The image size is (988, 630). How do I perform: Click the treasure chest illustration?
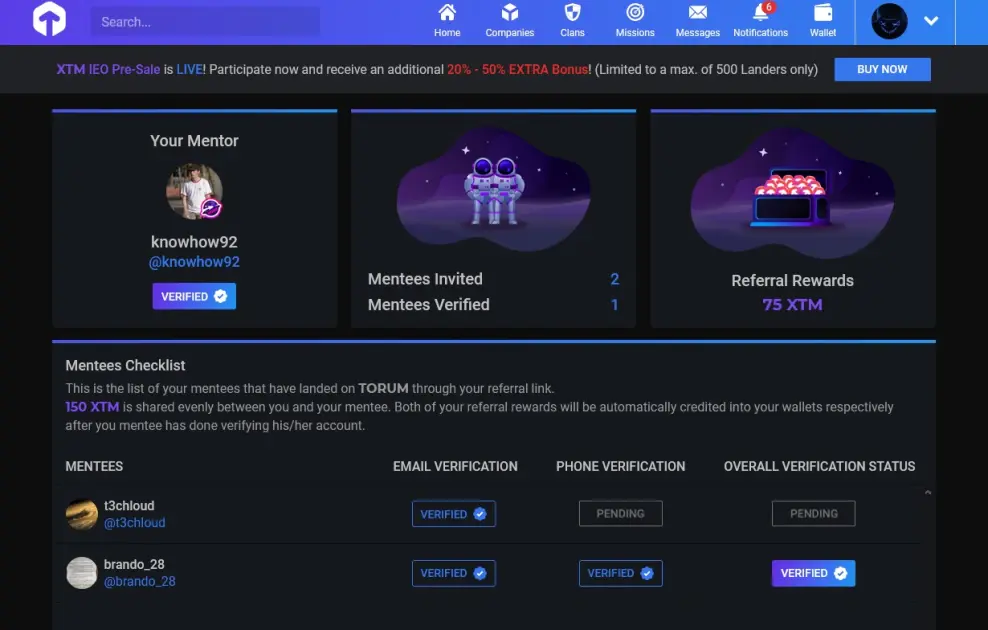(792, 192)
